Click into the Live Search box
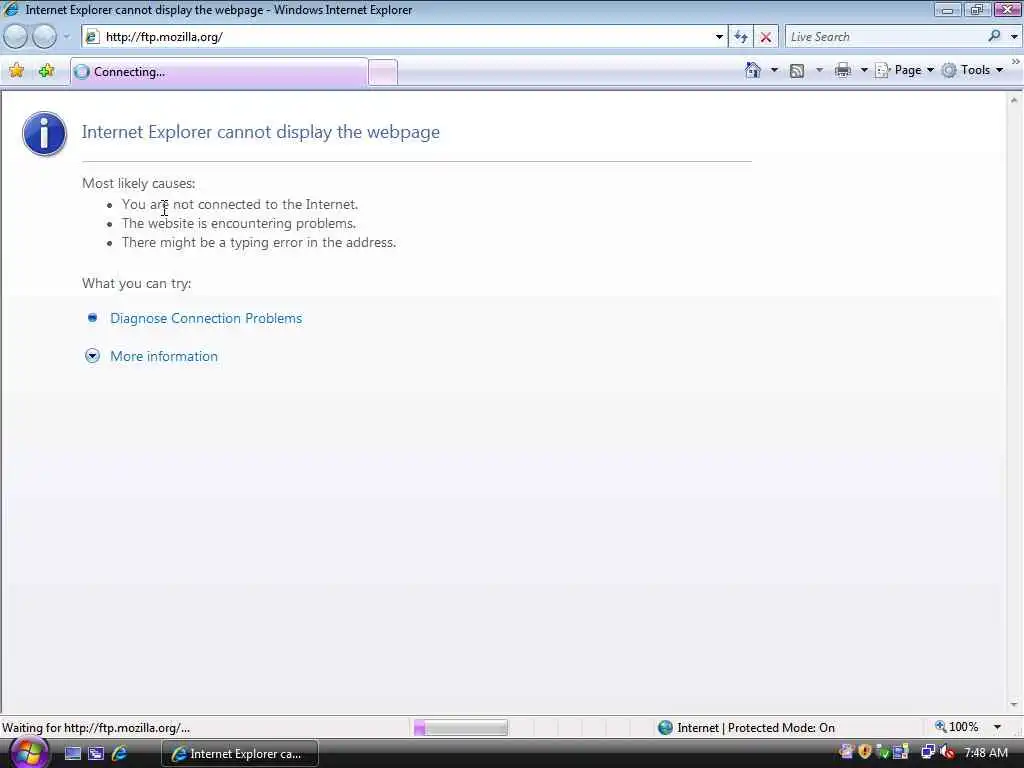Screen dimensions: 1024x768 click(884, 37)
